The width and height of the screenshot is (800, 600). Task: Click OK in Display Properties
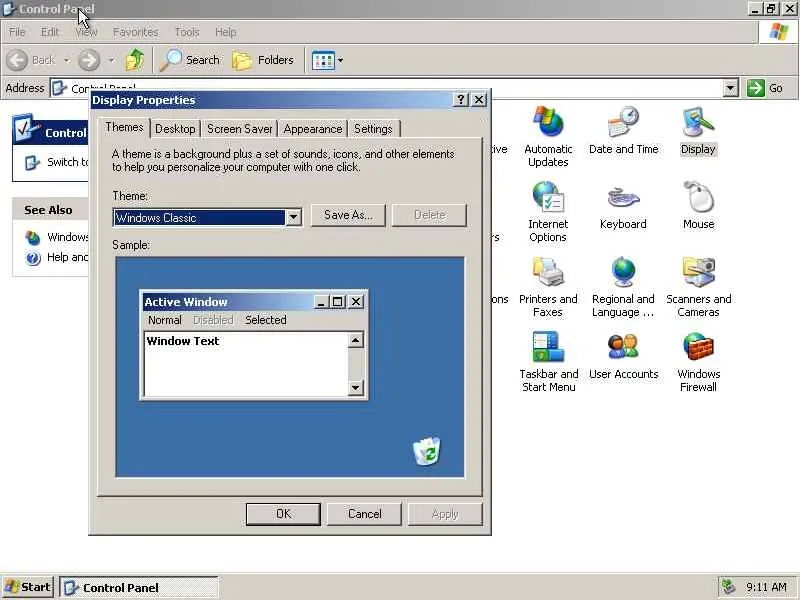point(283,514)
